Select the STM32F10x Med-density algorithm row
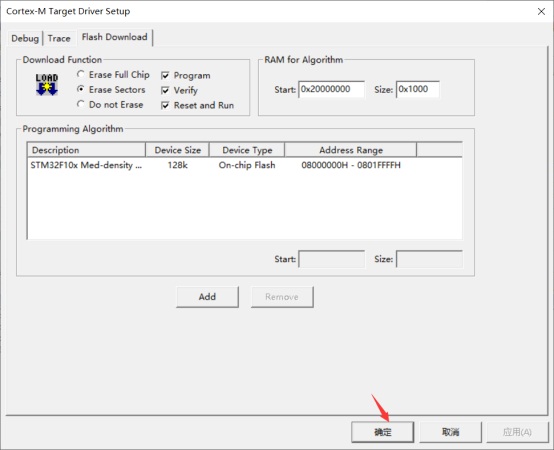This screenshot has width=554, height=450. point(244,165)
